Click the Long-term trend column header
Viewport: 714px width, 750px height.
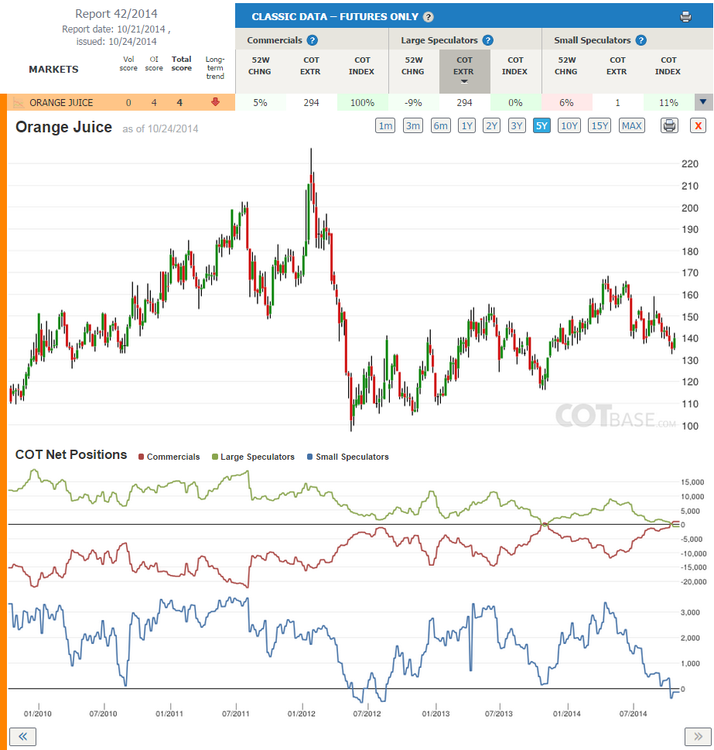pos(215,68)
